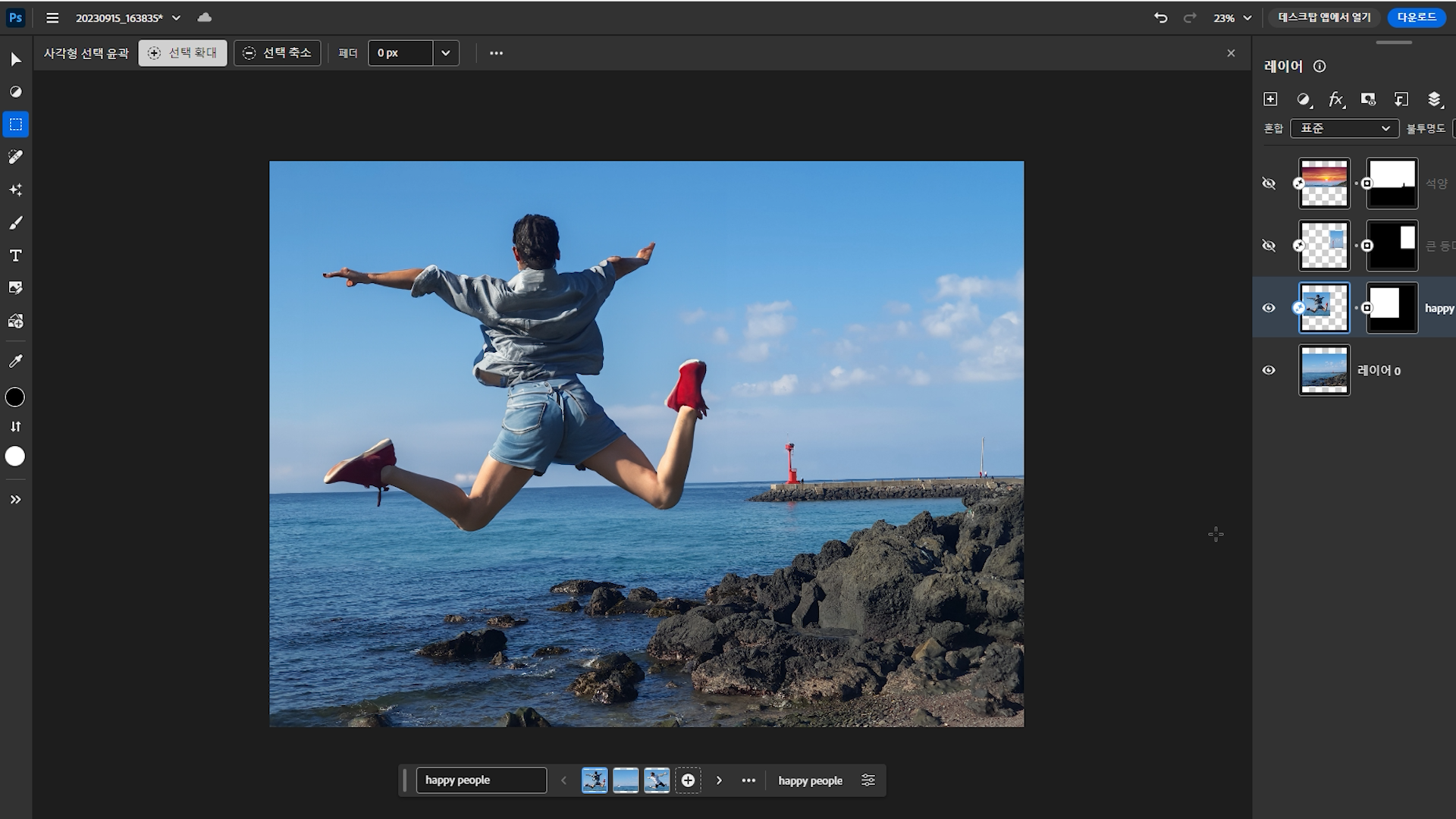The height and width of the screenshot is (819, 1456).
Task: Hide the 레이어 0 layer
Action: [1269, 370]
